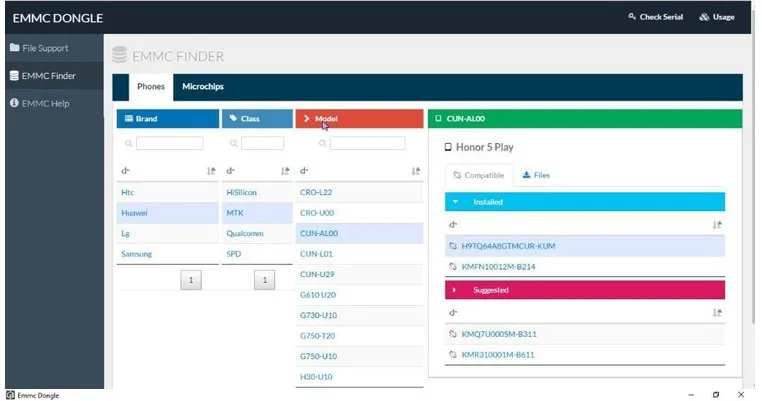Click the Suggested list sort icon
Screen dimensions: 762x401
(x=717, y=313)
